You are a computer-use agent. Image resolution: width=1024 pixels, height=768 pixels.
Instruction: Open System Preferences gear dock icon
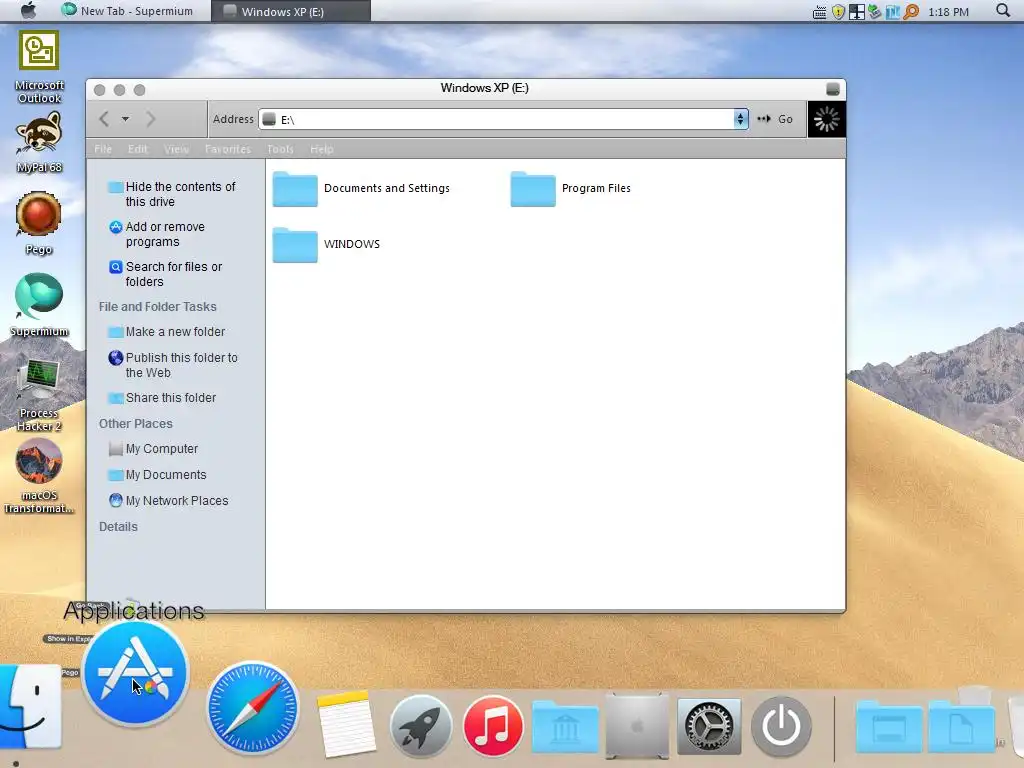[709, 726]
